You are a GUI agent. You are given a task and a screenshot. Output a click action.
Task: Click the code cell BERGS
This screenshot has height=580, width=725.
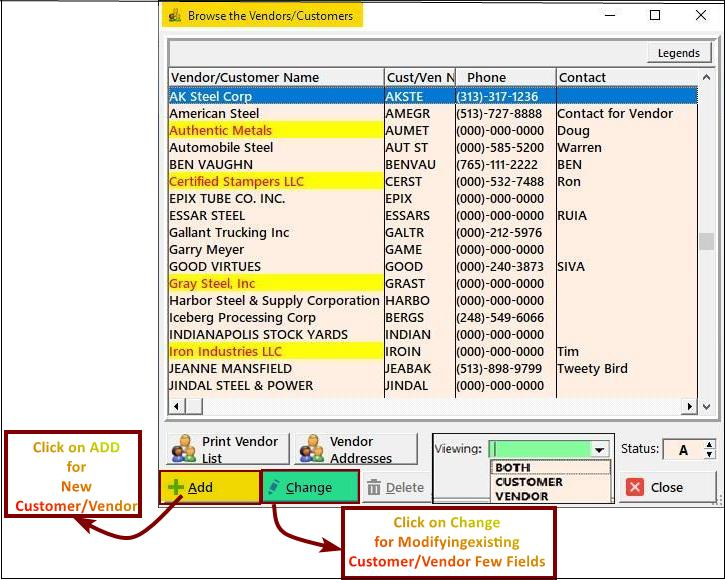(405, 318)
